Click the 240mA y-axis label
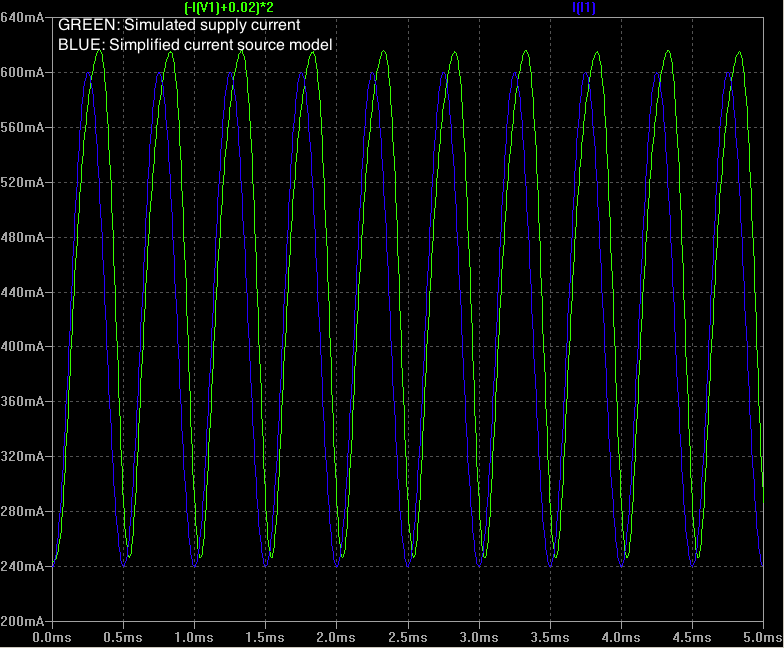The image size is (784, 648). click(22, 566)
